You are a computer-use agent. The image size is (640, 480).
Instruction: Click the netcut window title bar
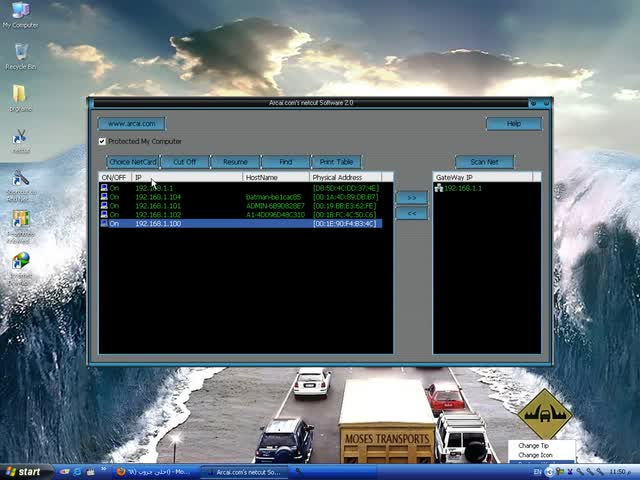click(310, 103)
